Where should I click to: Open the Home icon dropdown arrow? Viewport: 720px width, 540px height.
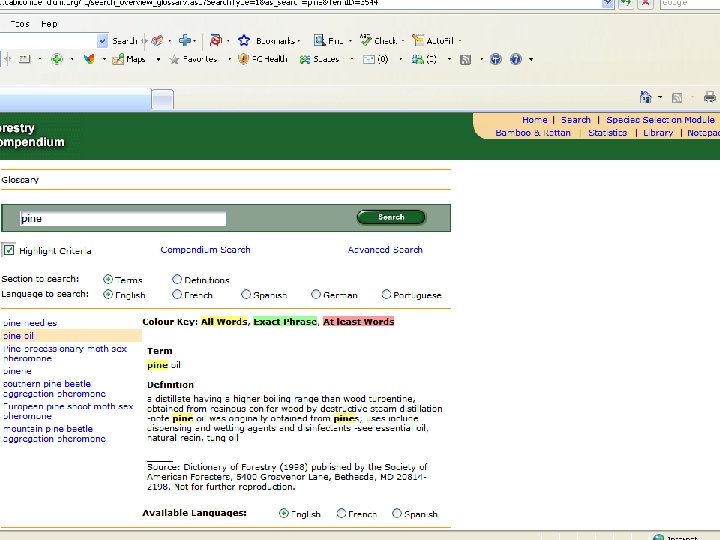660,97
